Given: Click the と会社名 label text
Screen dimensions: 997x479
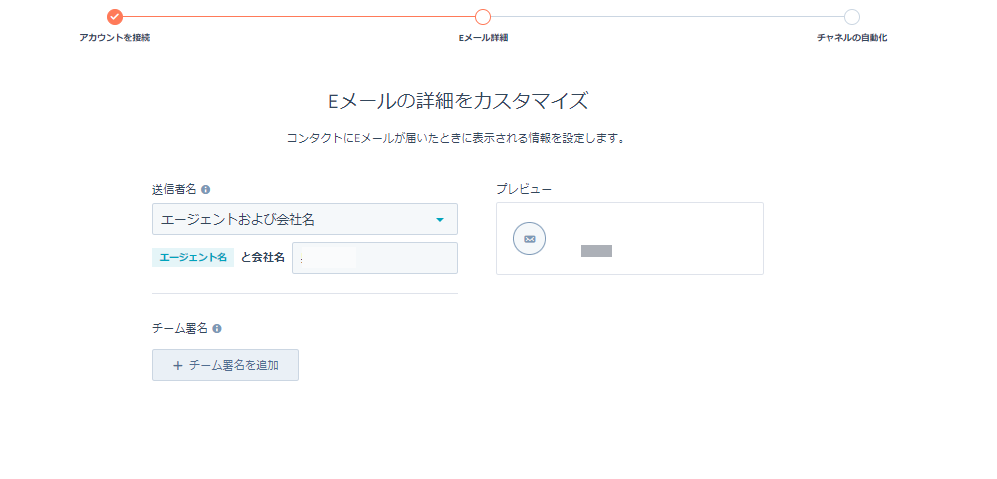Looking at the screenshot, I should [x=263, y=258].
